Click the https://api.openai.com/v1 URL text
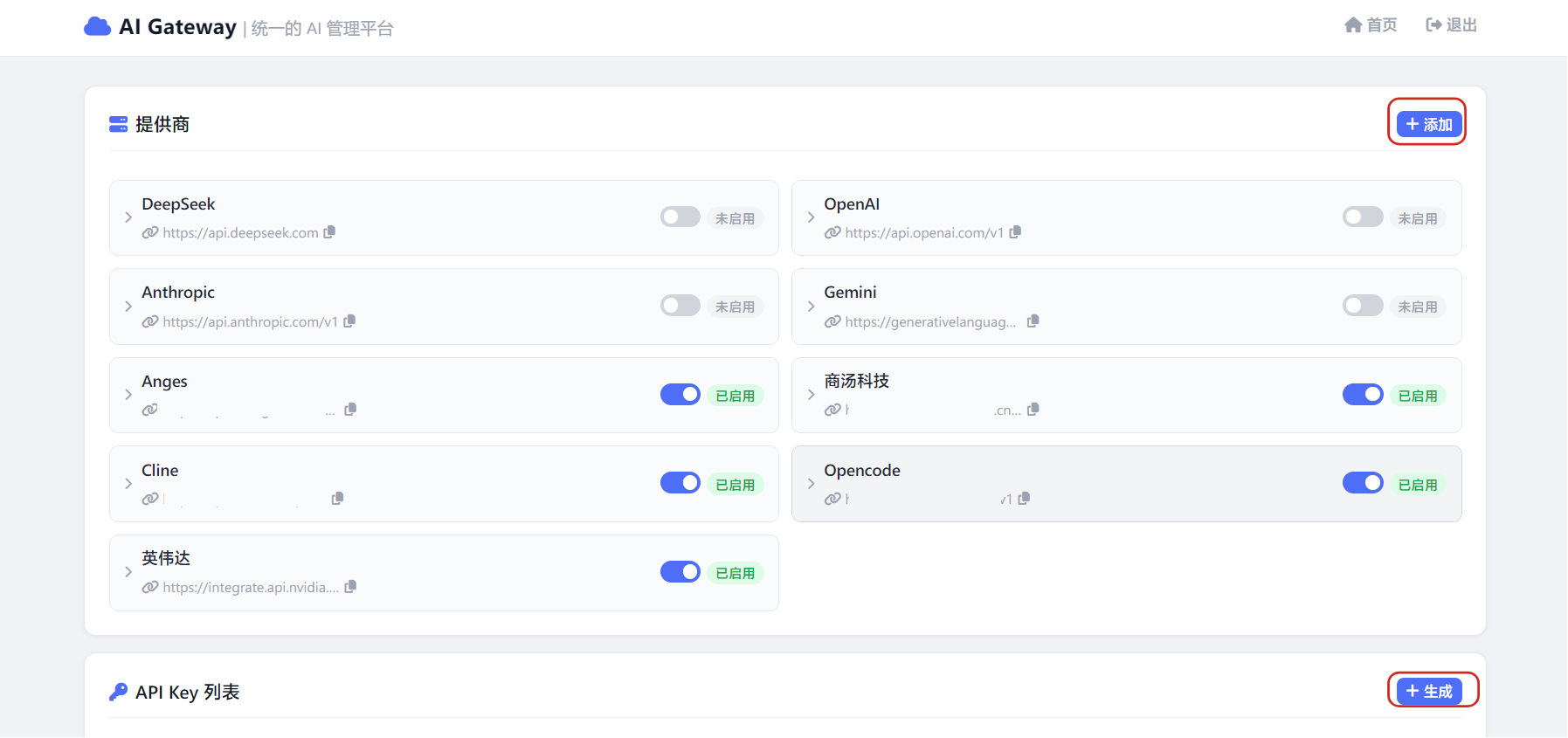 point(924,233)
